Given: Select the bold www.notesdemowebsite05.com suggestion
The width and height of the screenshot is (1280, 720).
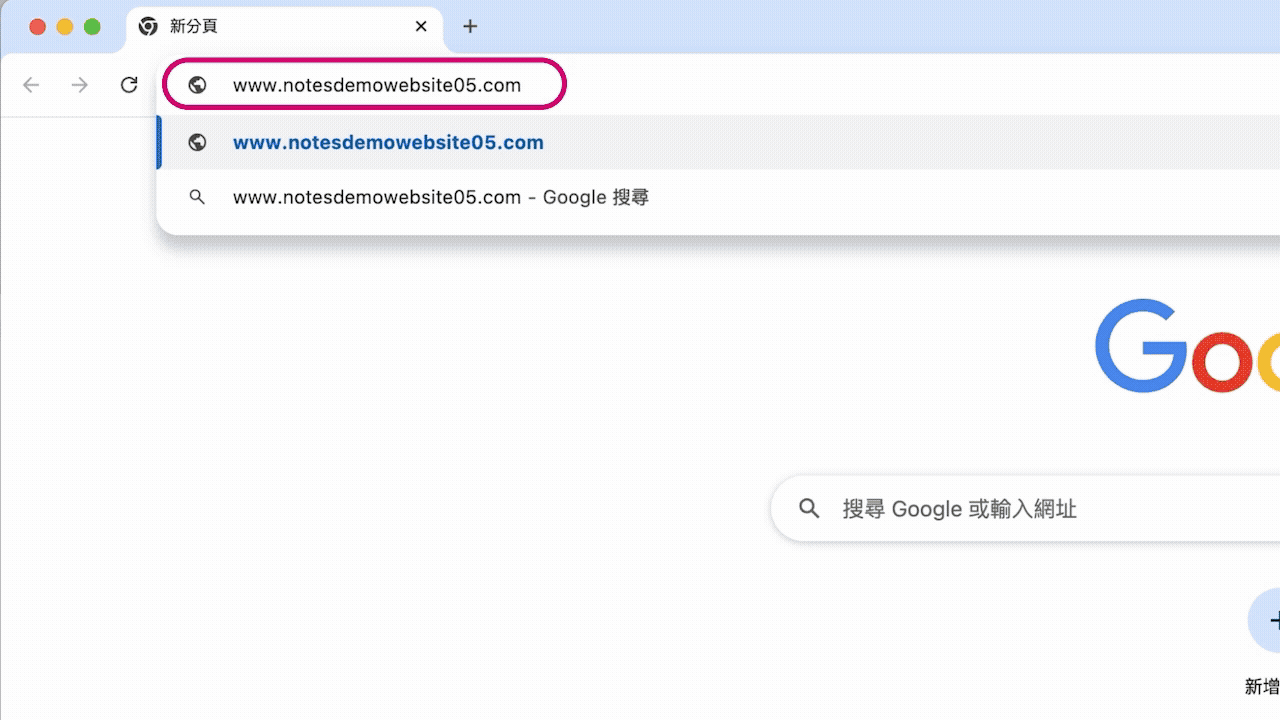Looking at the screenshot, I should pos(388,142).
